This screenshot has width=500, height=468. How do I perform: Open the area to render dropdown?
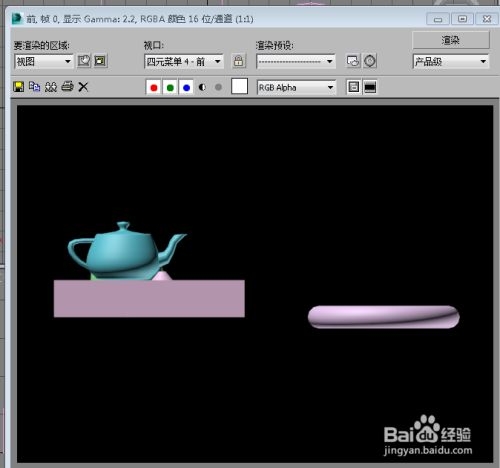44,61
